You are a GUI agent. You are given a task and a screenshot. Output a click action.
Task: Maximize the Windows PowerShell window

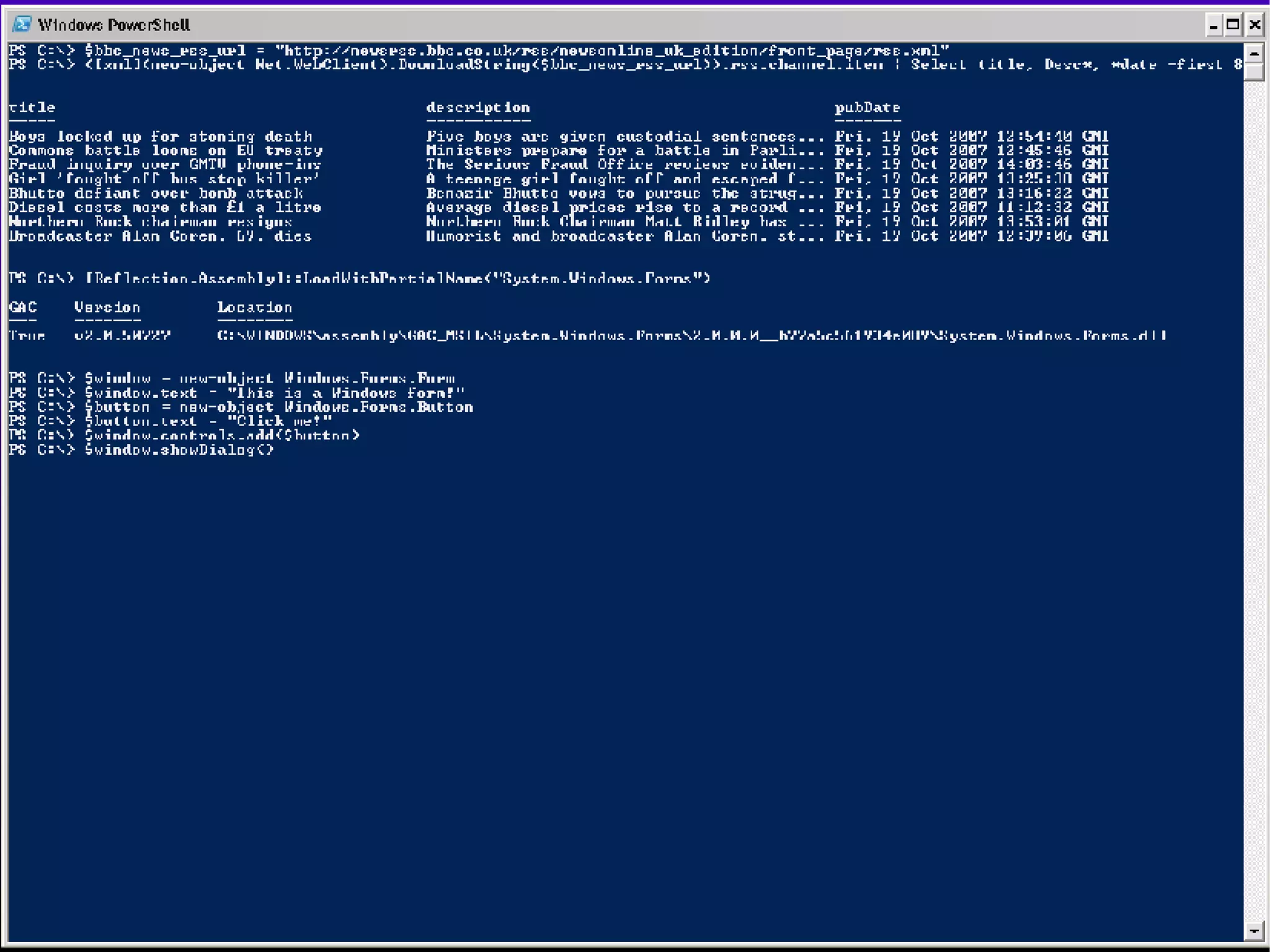coord(1233,25)
